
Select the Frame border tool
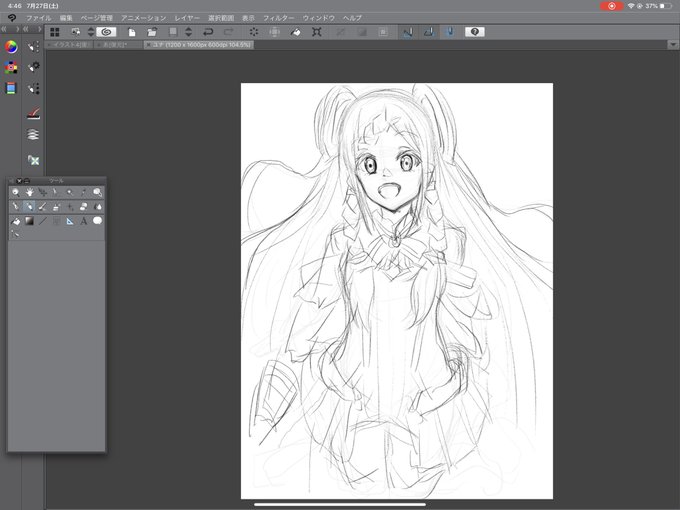point(56,221)
